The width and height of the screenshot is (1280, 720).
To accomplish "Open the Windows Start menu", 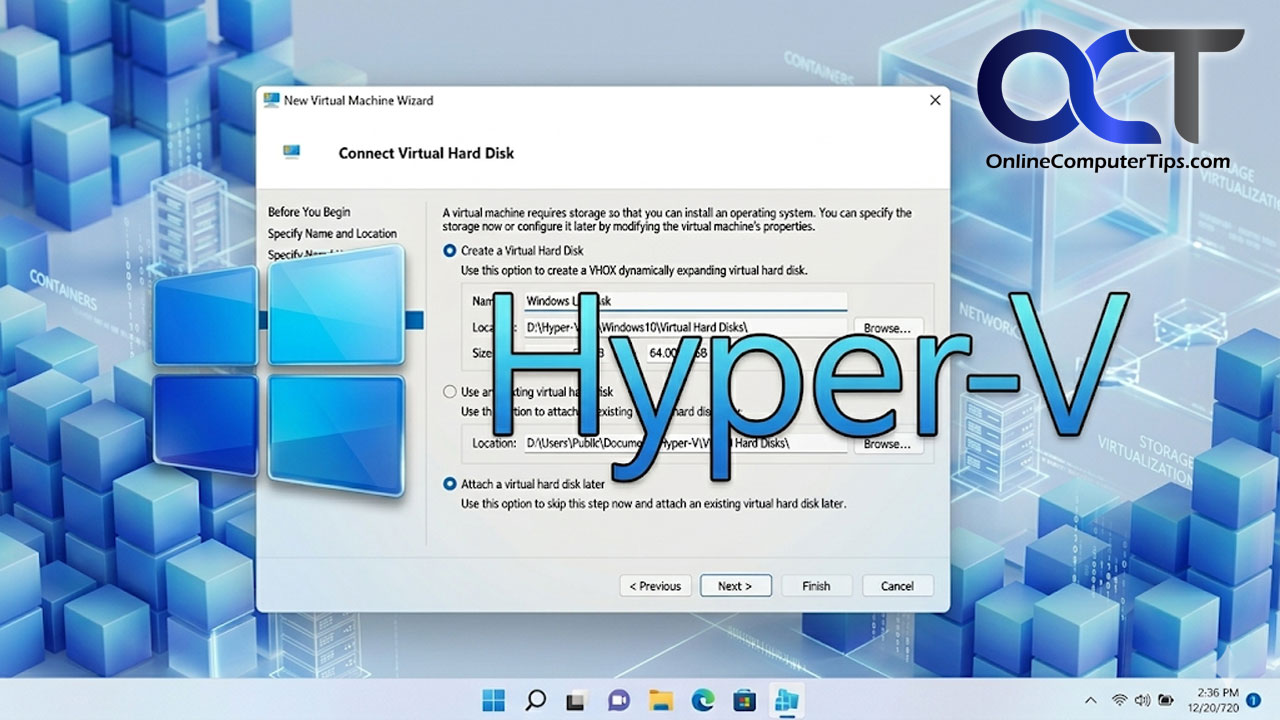I will pyautogui.click(x=494, y=700).
